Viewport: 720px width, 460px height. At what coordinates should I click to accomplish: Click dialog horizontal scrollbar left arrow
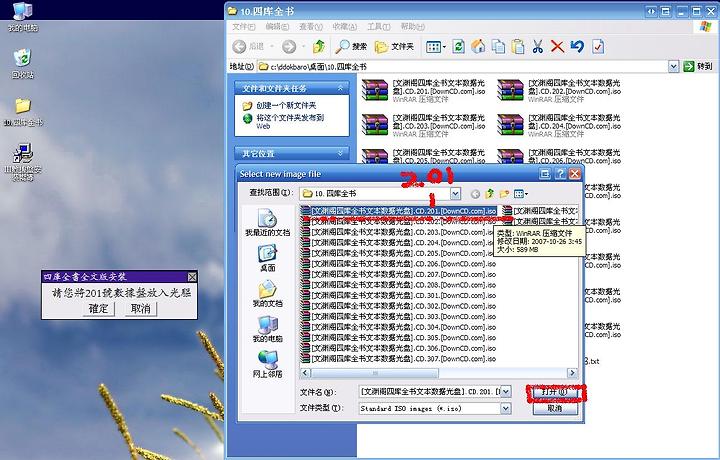coord(305,373)
